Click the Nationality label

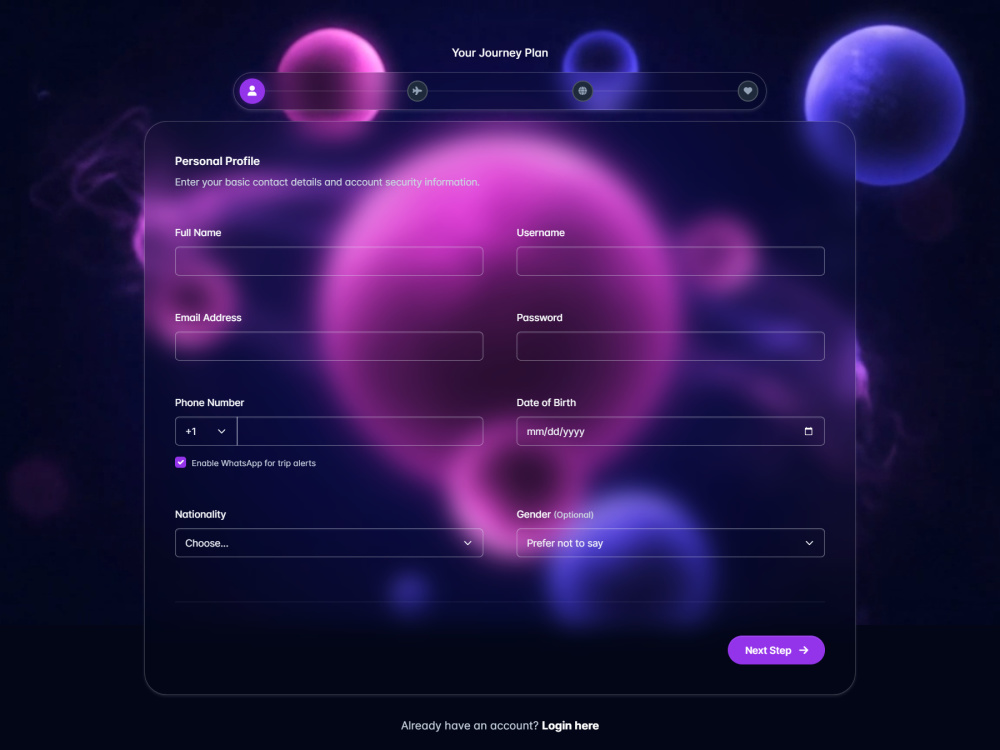point(201,515)
